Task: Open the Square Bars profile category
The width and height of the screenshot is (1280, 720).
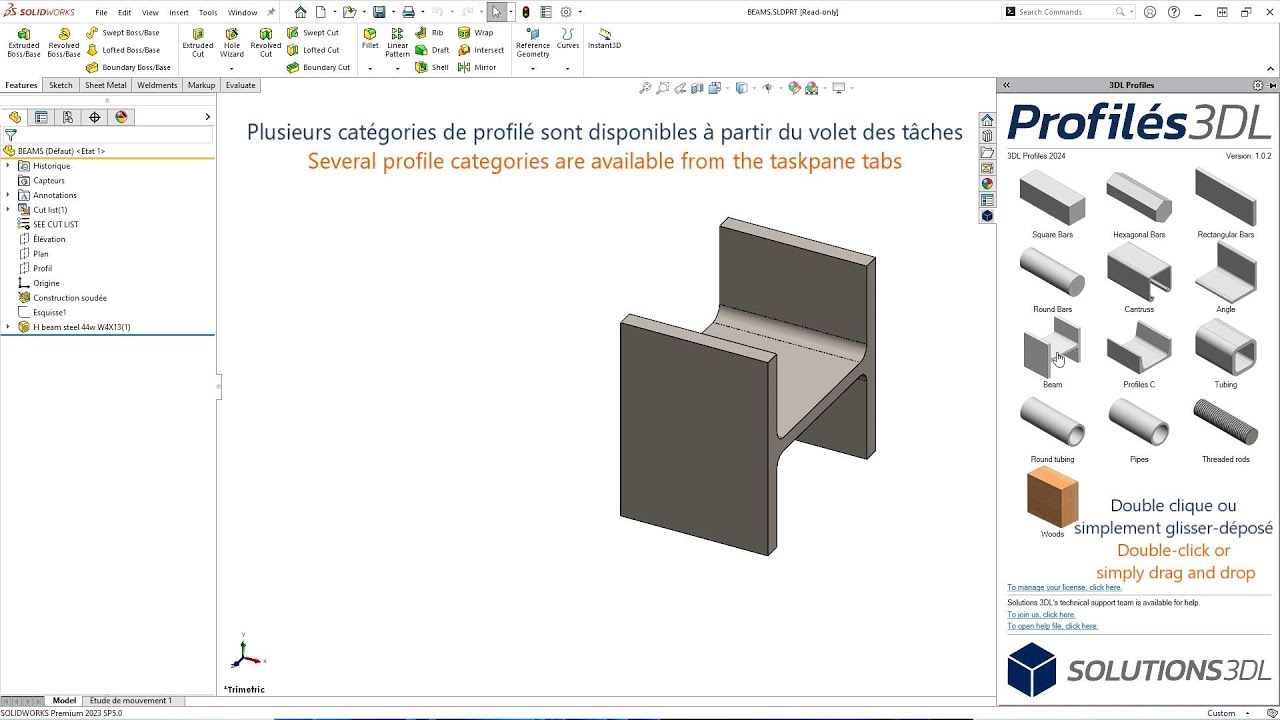Action: [1052, 205]
